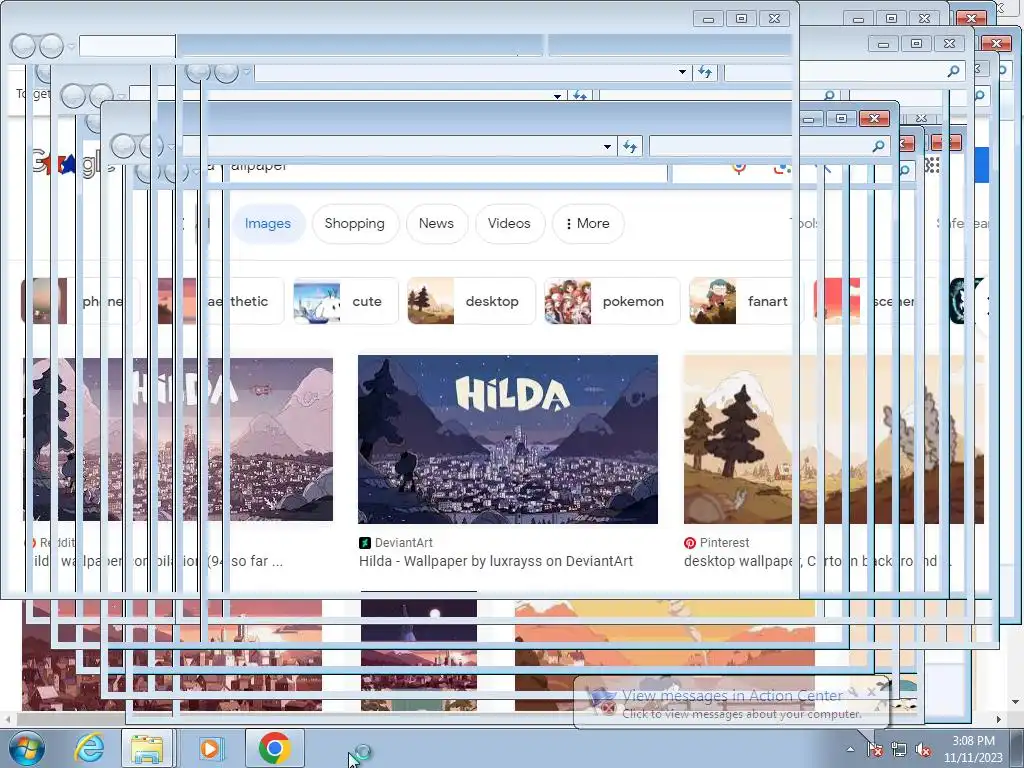The image size is (1024, 768).
Task: Click the vertical scrollbar down arrow
Action: pyautogui.click(x=1016, y=702)
